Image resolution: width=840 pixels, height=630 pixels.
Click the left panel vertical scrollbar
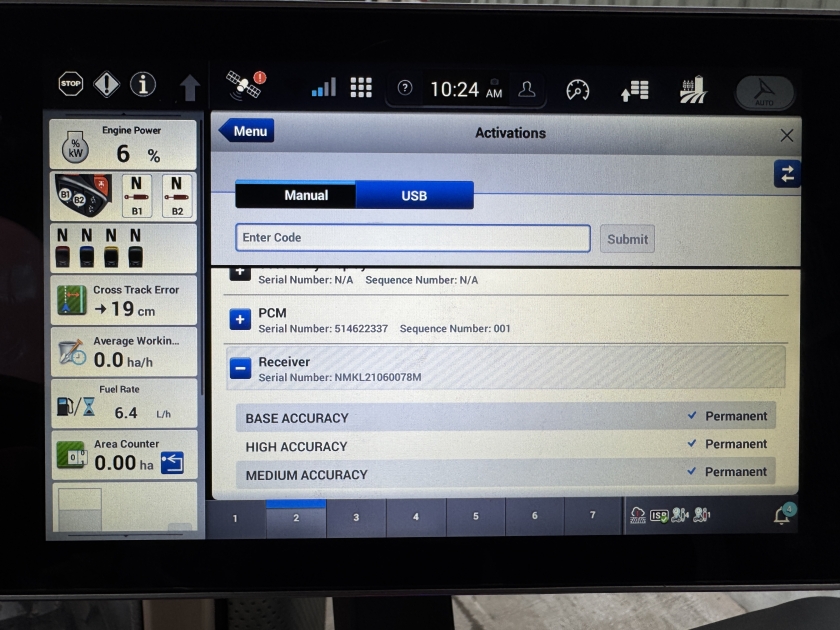point(203,300)
